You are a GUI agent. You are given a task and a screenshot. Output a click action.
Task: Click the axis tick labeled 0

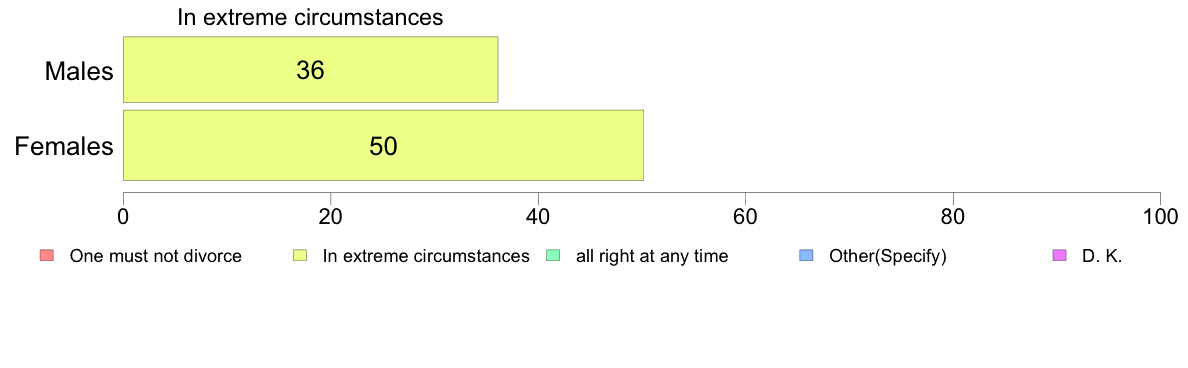pos(123,216)
